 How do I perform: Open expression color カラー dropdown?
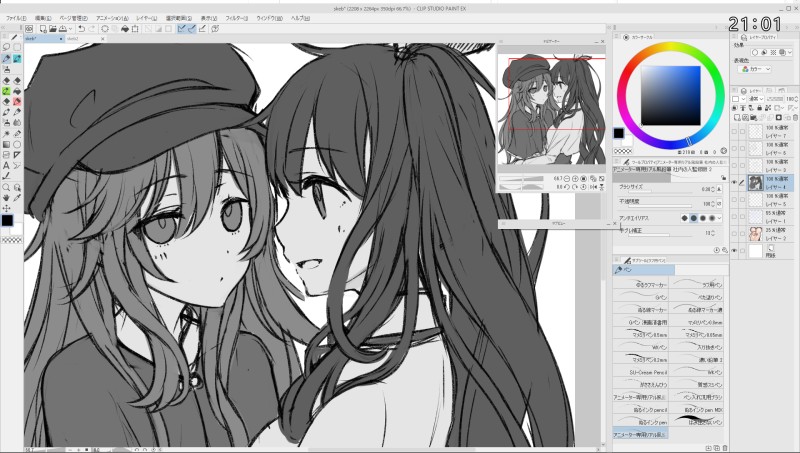coord(756,69)
